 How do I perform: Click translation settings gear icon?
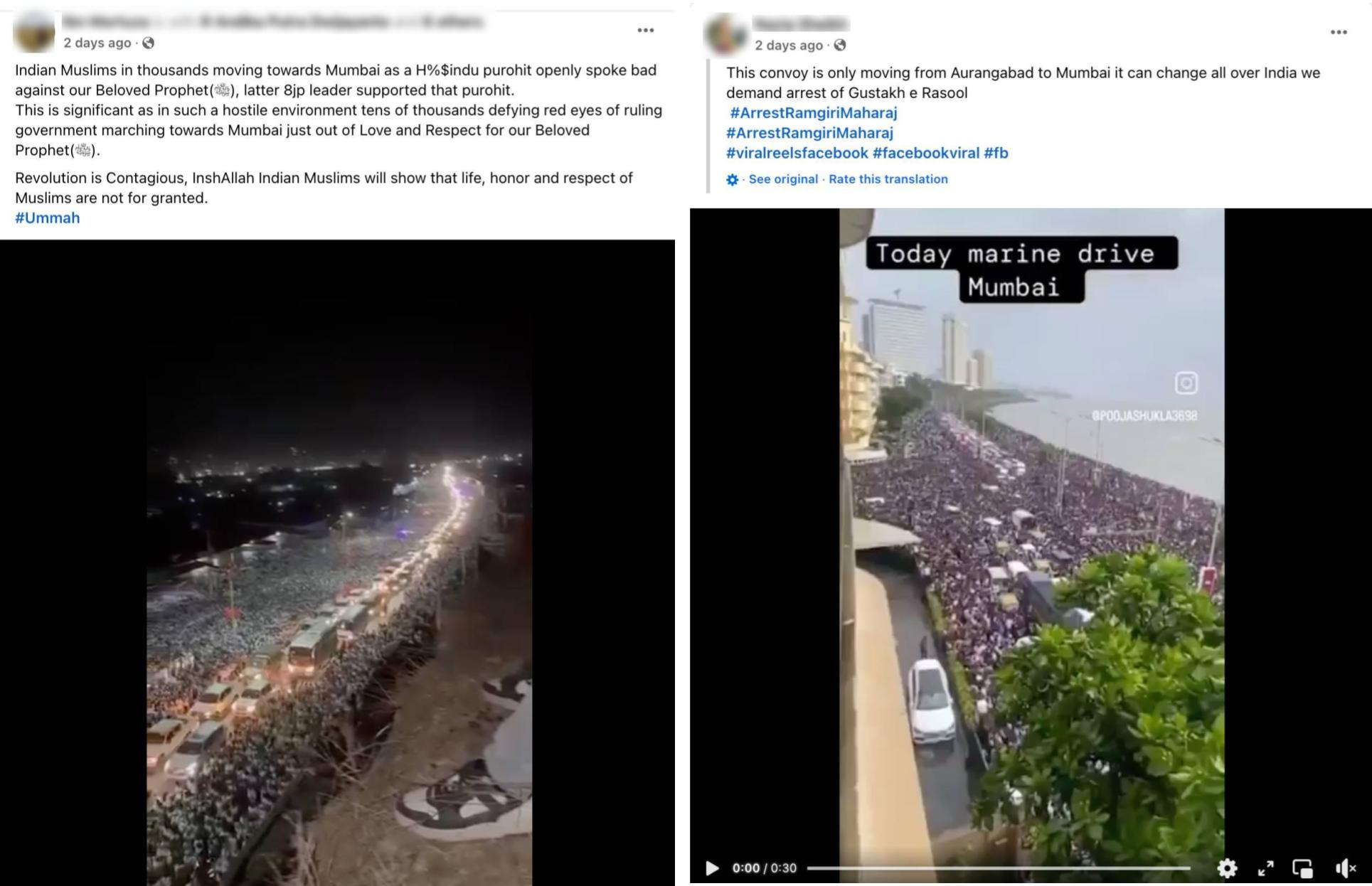pos(733,180)
